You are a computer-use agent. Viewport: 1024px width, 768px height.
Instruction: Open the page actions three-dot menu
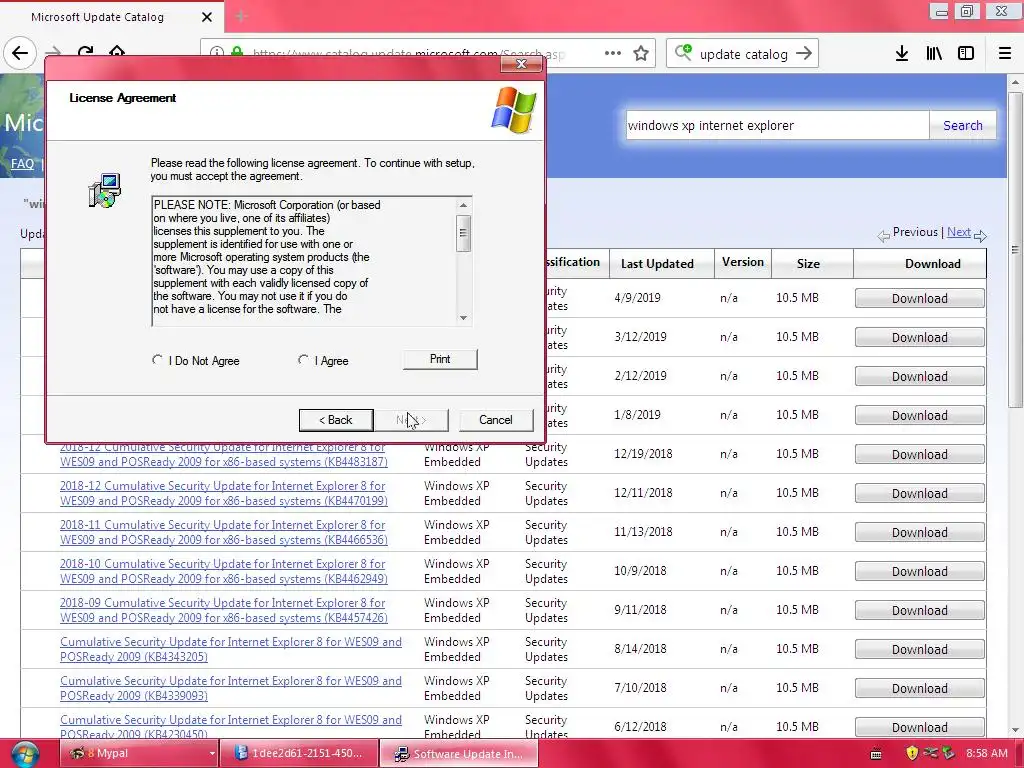click(x=613, y=53)
